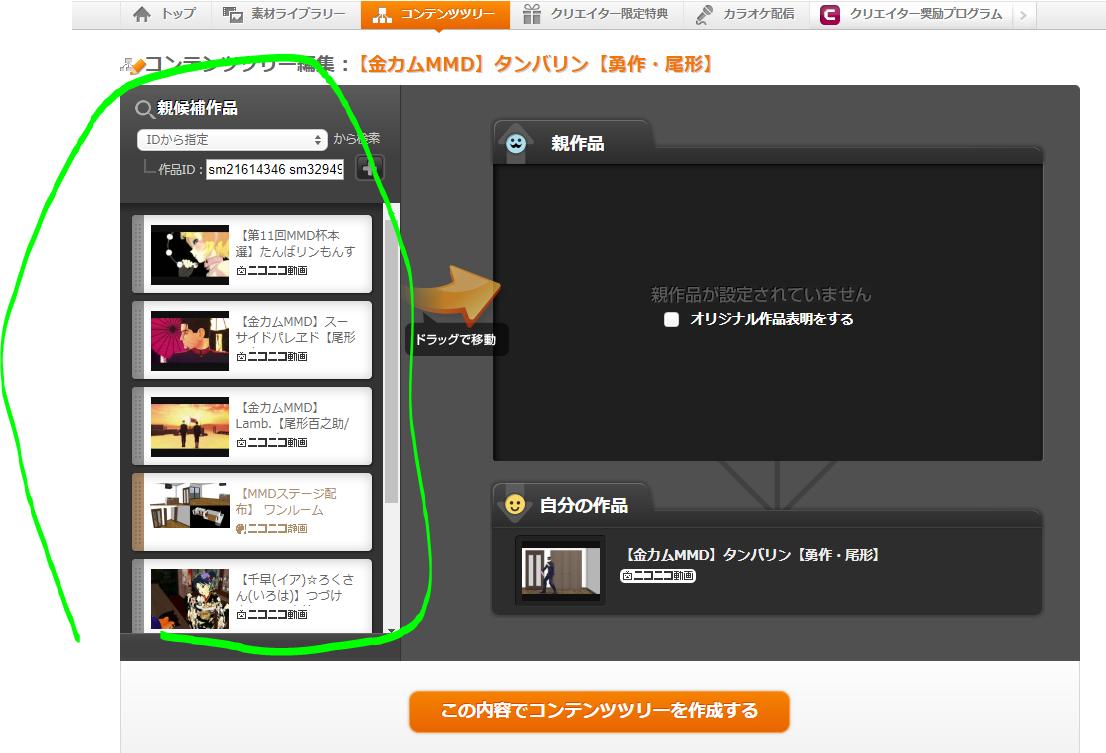
Task: Click the edit pencil icon beside page heading
Action: click(133, 66)
